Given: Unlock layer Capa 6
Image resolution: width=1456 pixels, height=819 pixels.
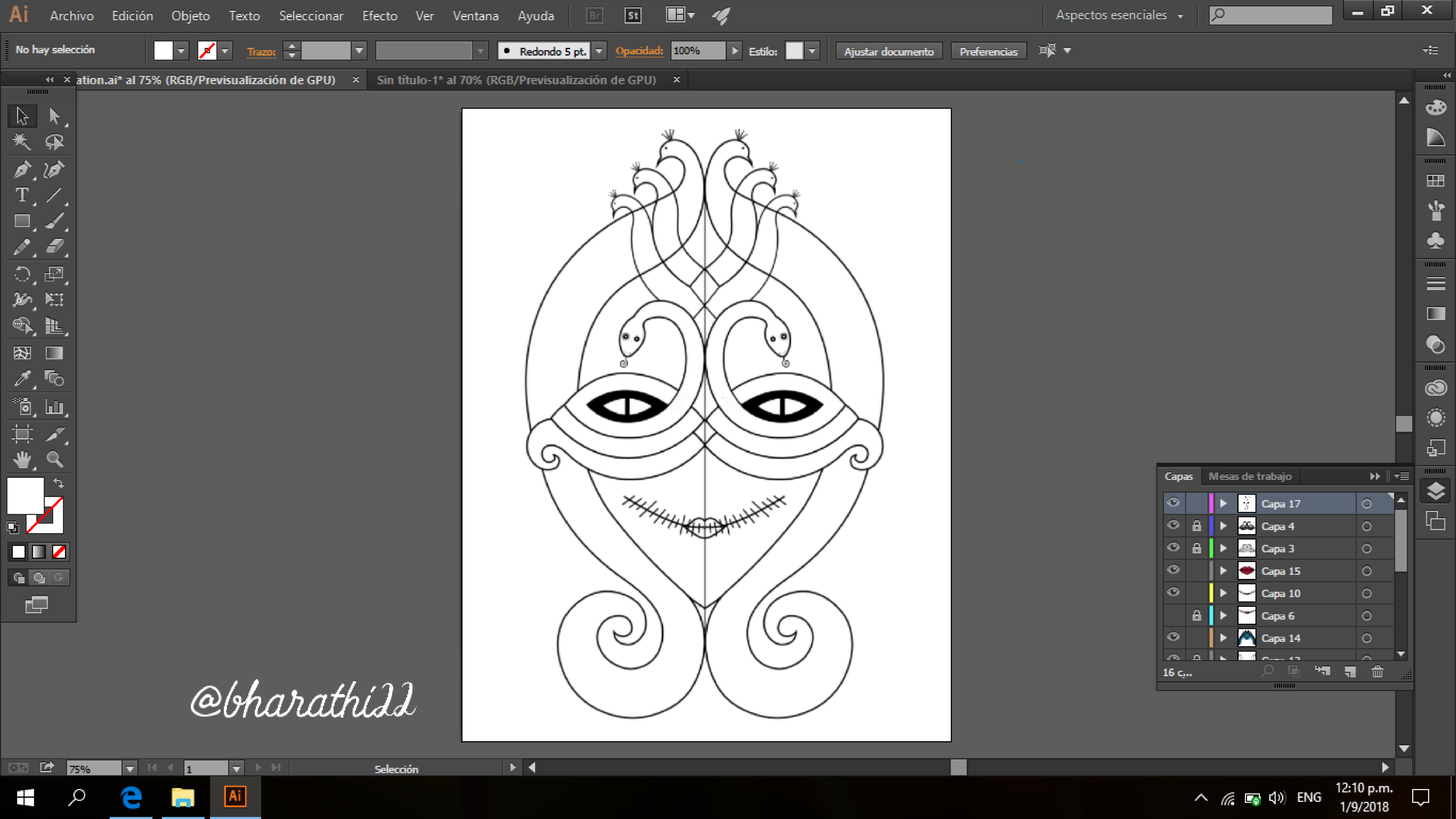Looking at the screenshot, I should click(x=1197, y=615).
